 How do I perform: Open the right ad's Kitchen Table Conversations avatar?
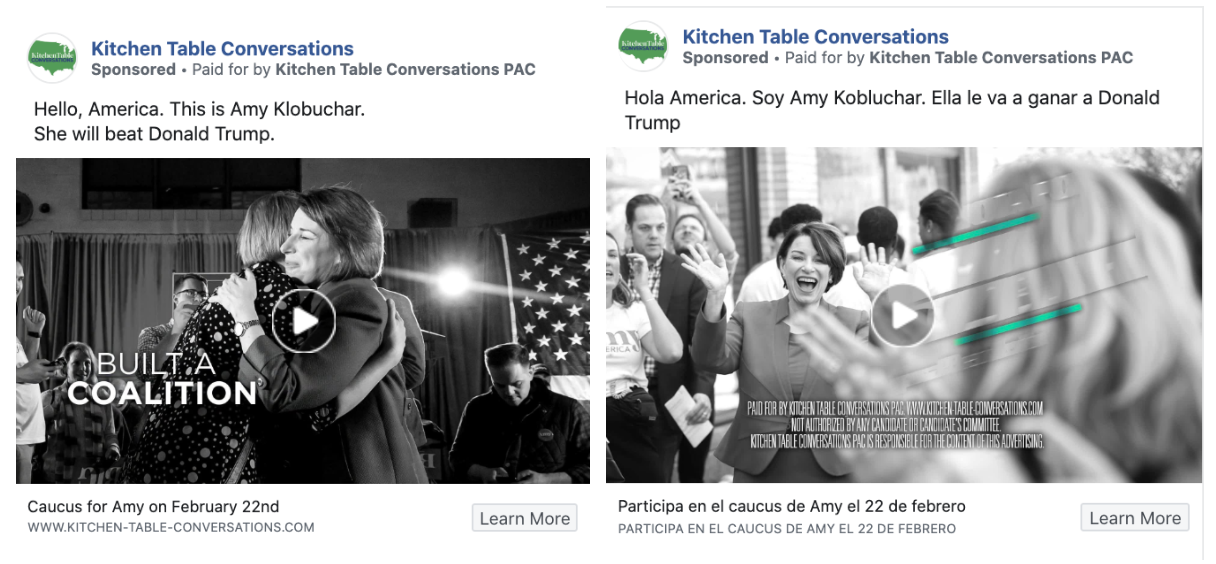pyautogui.click(x=643, y=46)
